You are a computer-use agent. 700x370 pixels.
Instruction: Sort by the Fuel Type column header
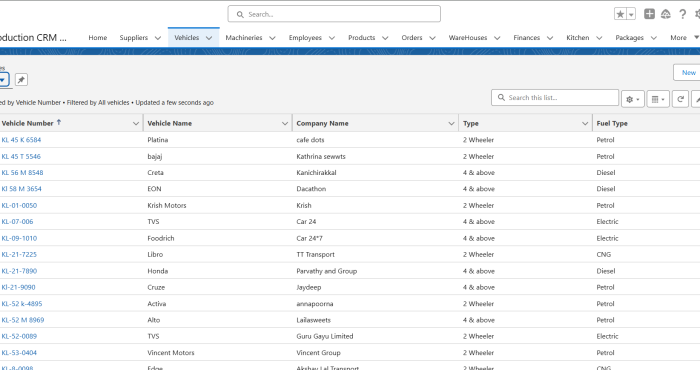(x=612, y=123)
